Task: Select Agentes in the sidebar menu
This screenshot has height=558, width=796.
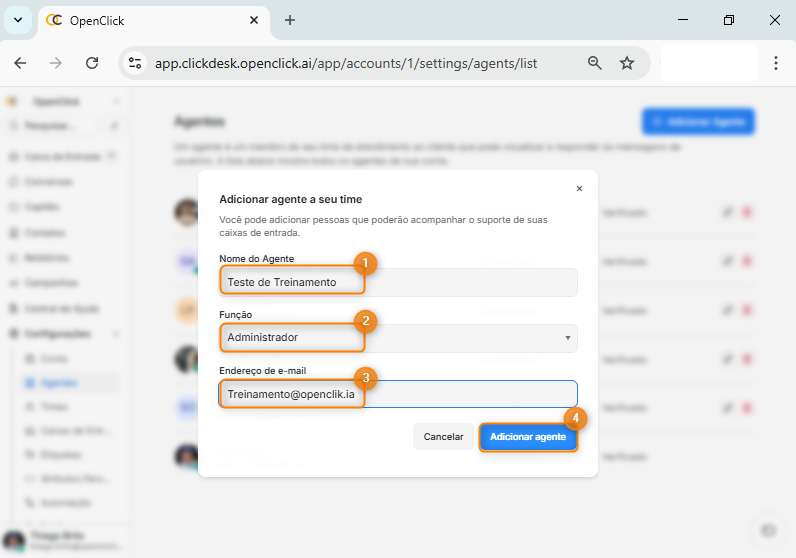Action: (x=60, y=382)
